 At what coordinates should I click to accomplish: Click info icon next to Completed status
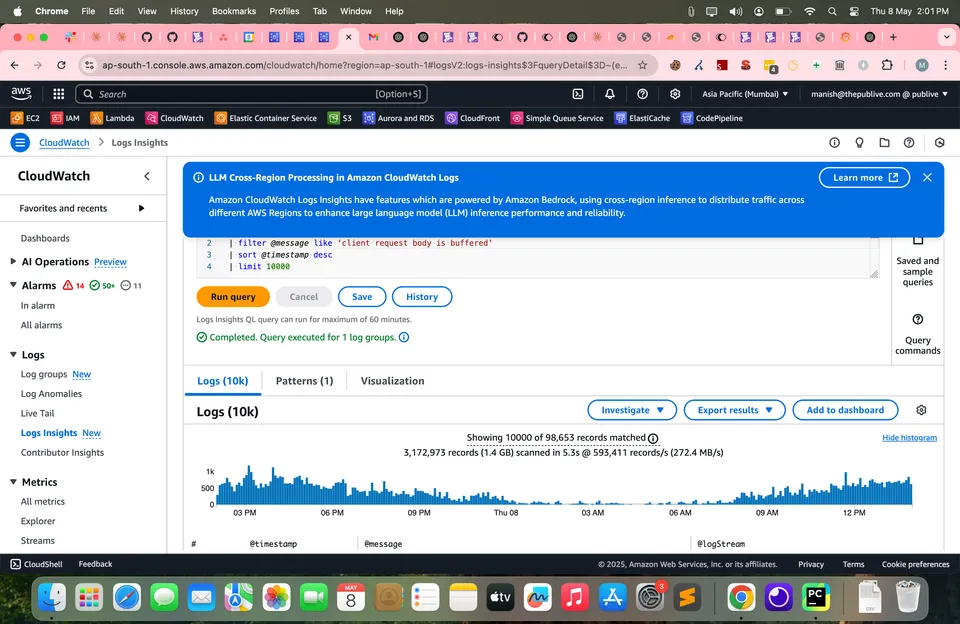click(404, 337)
